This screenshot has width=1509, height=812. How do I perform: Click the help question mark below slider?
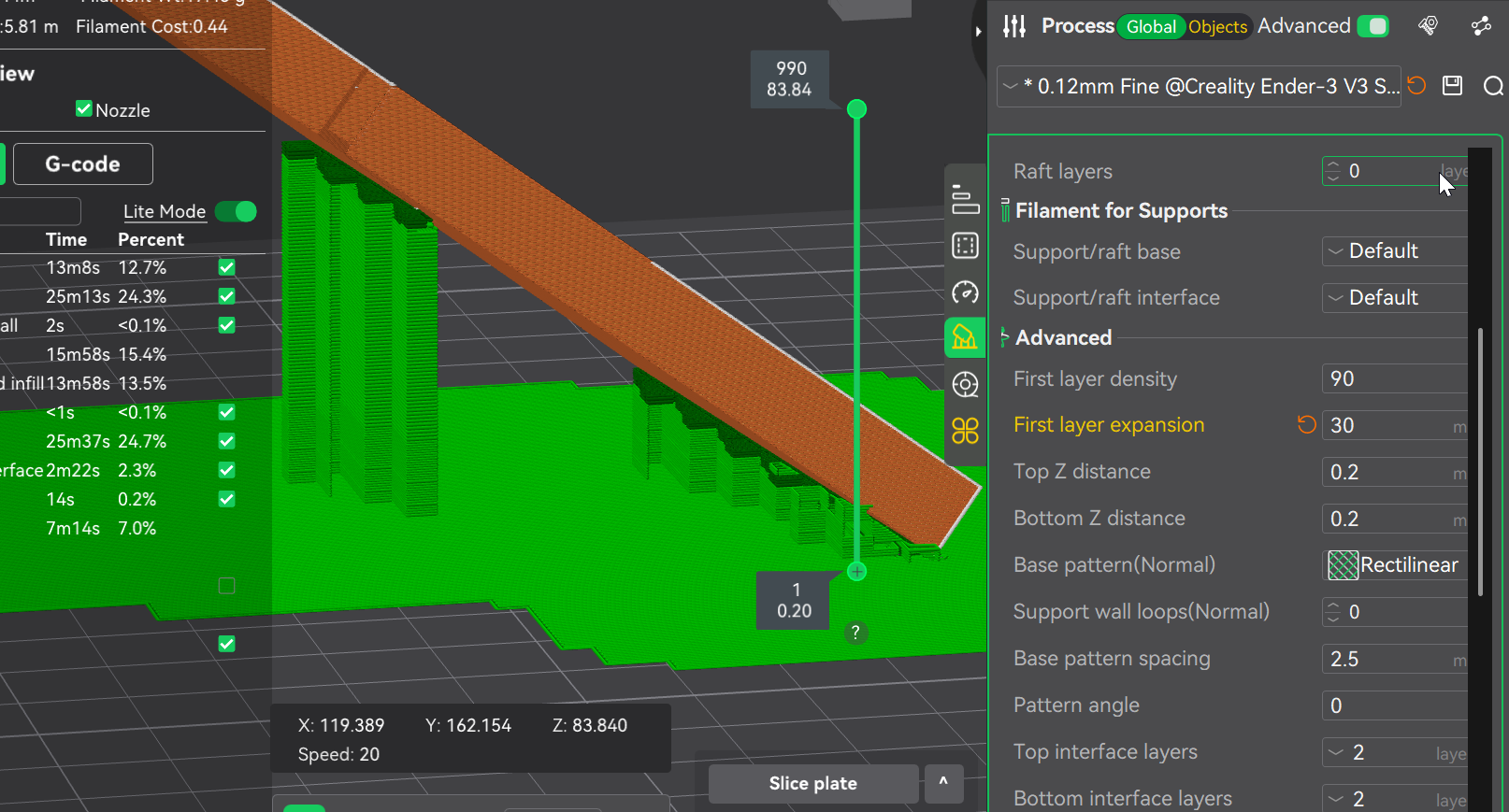click(855, 633)
